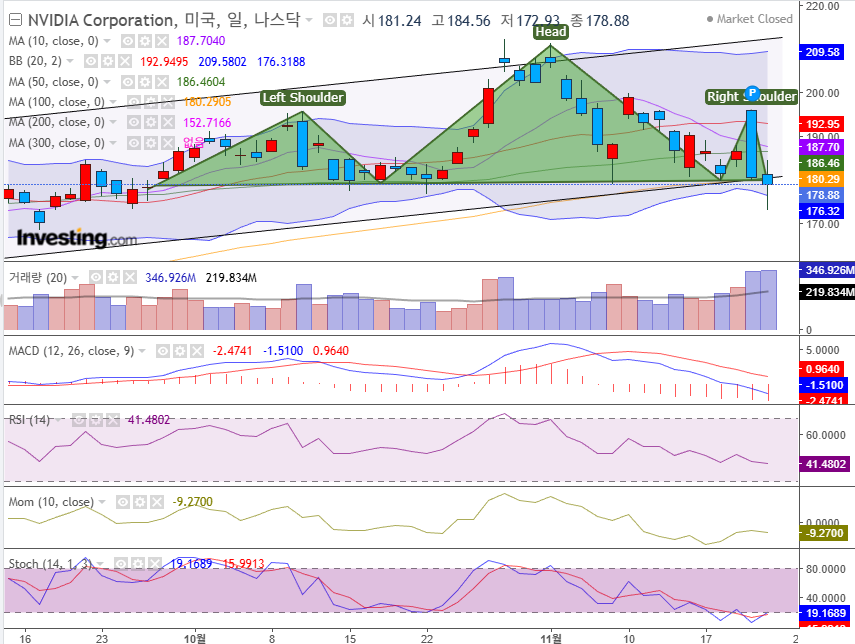Hide the Mom (10, close) line

pos(123,502)
